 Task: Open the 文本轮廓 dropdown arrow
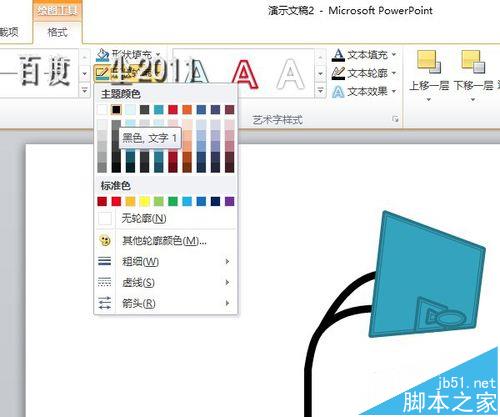tap(394, 73)
